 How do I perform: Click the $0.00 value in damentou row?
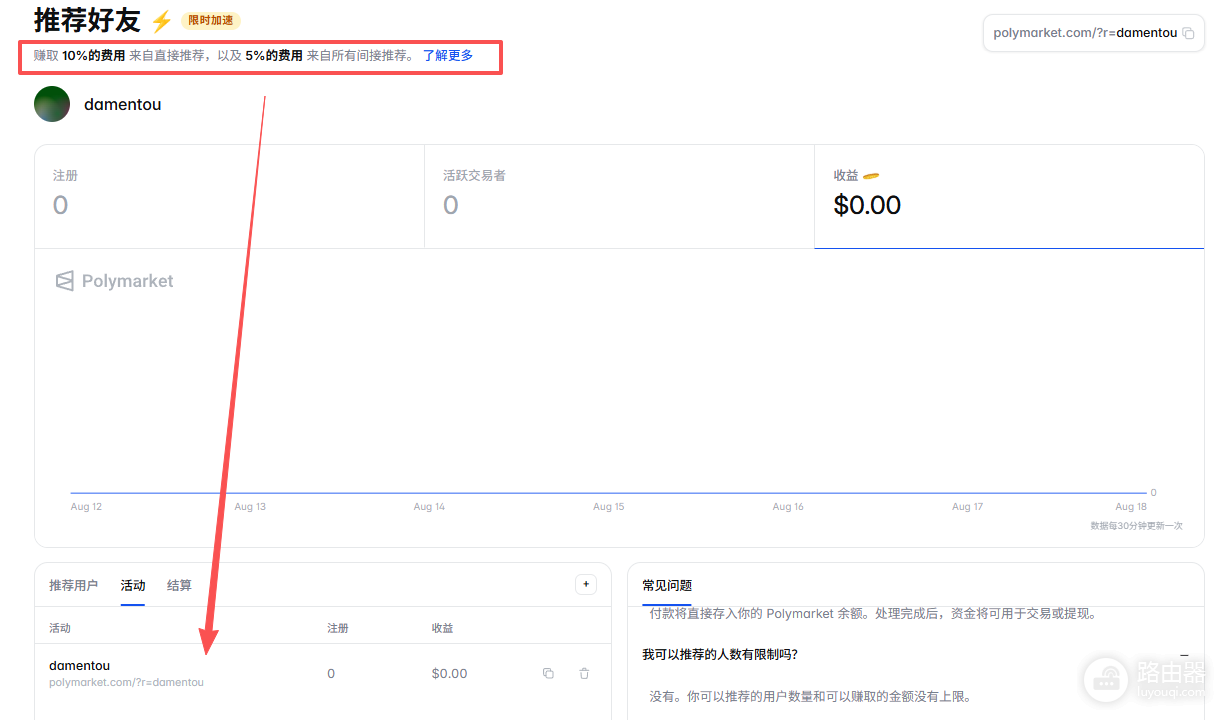coord(449,674)
